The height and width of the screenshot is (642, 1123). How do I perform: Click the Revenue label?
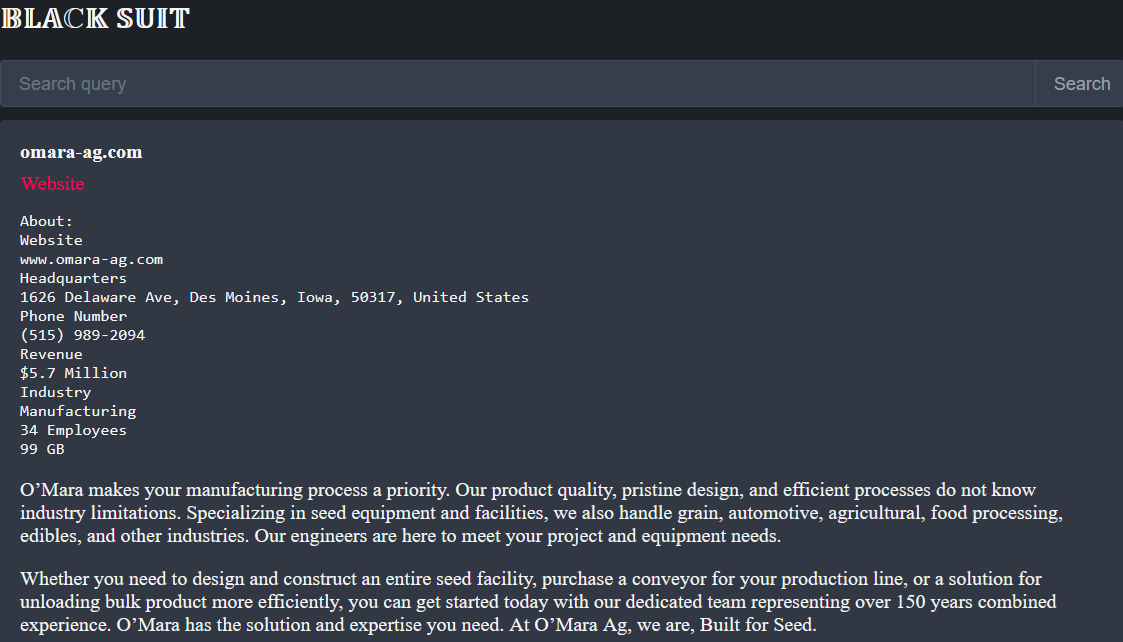point(51,354)
